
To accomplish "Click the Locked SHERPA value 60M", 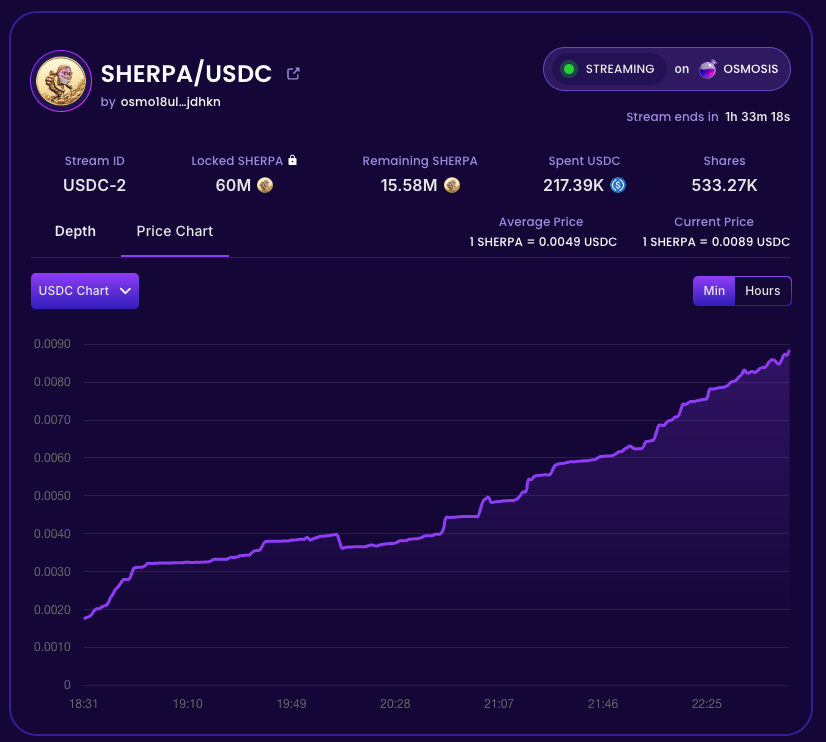I will 233,185.
